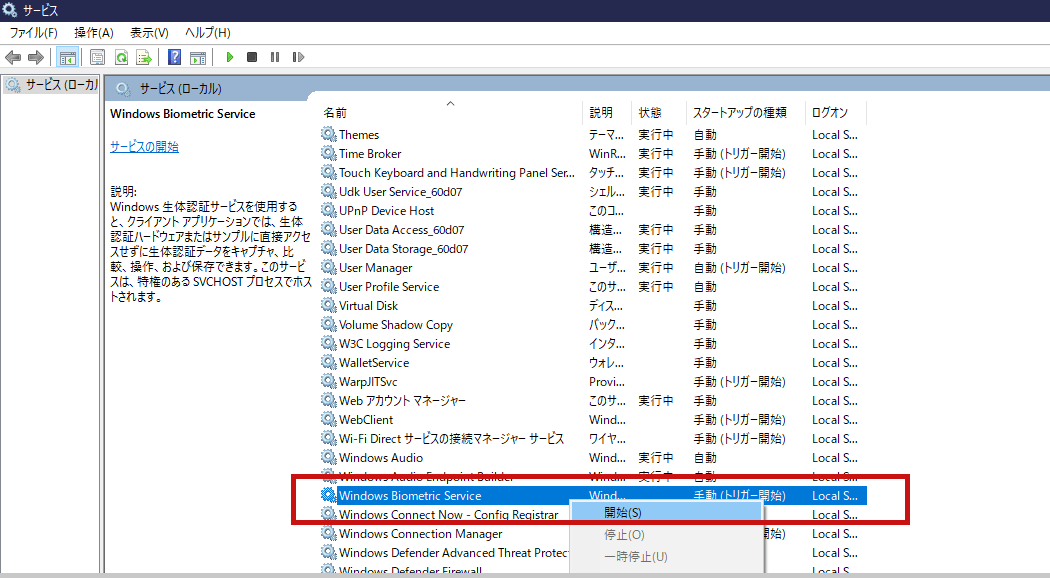
Task: Click the gear icon beside WarpJITSvc
Action: click(328, 381)
